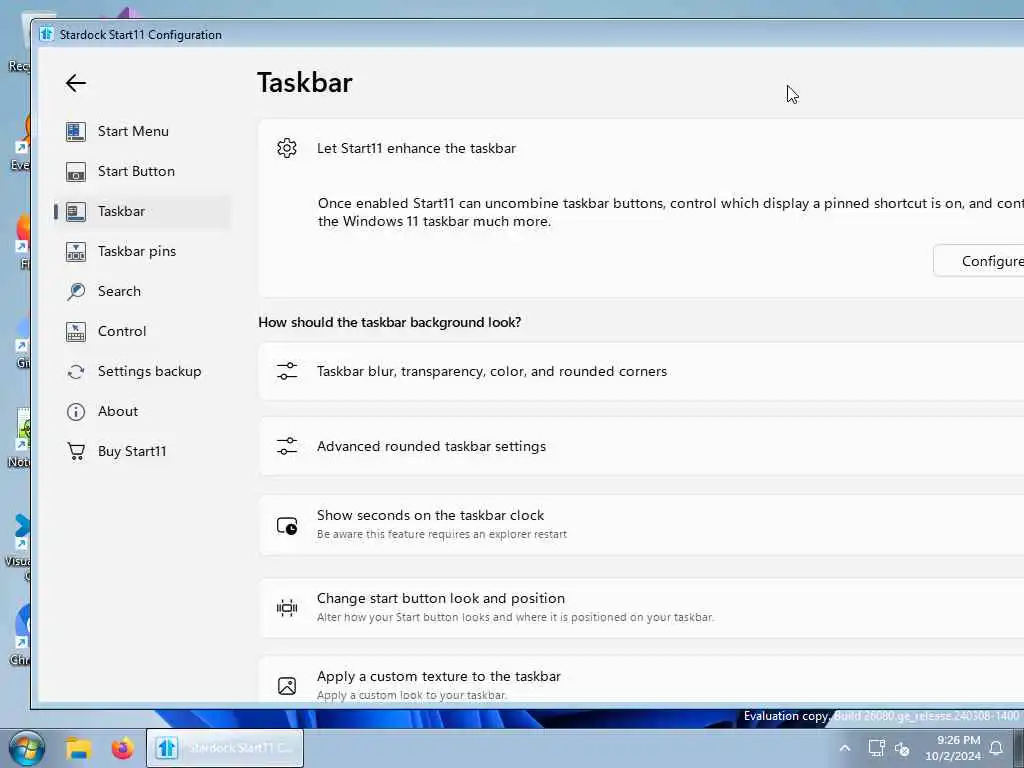Switch to the Search settings page

(x=143, y=291)
